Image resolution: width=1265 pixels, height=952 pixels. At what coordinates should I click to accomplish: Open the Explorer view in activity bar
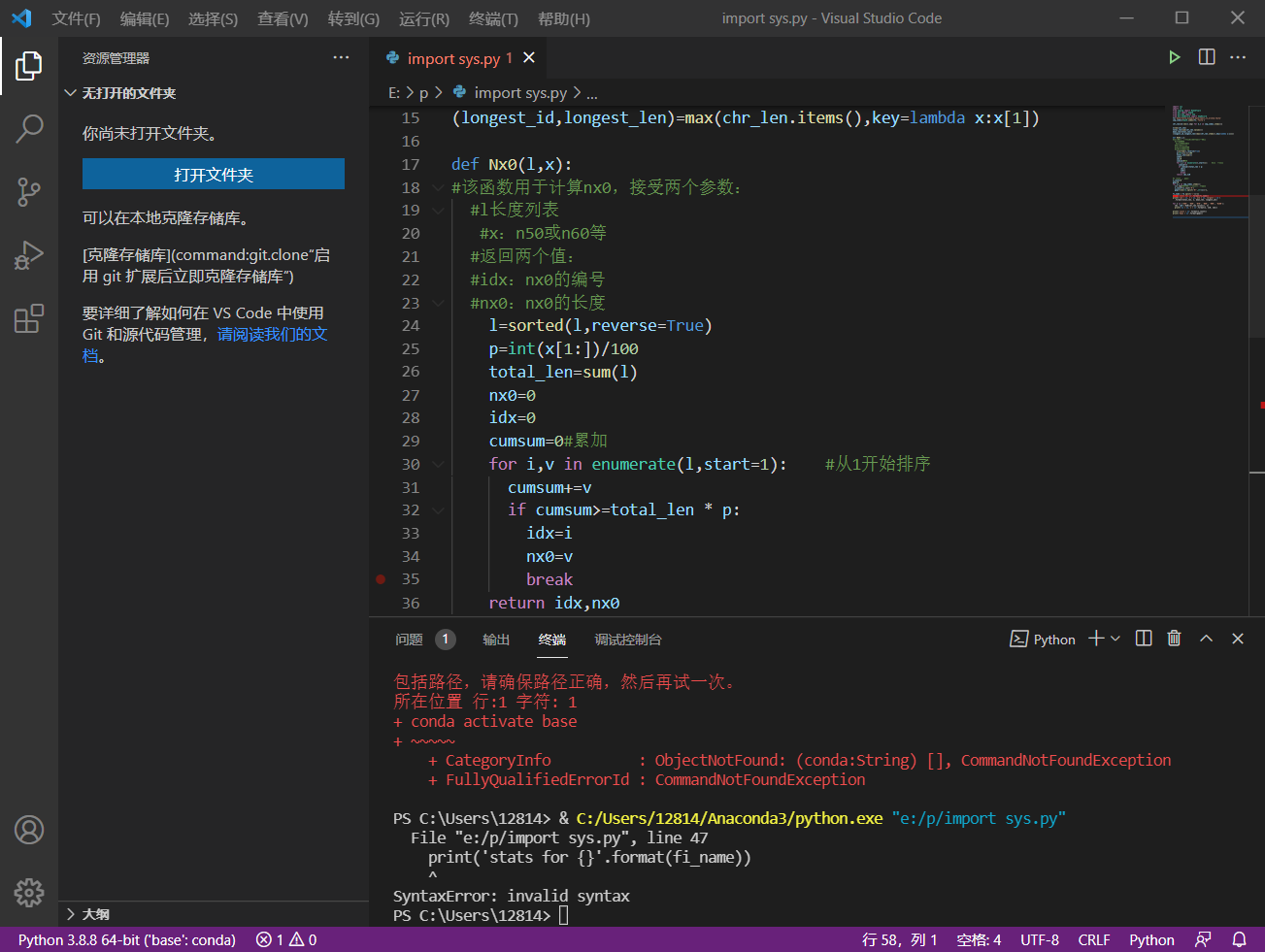pyautogui.click(x=29, y=66)
